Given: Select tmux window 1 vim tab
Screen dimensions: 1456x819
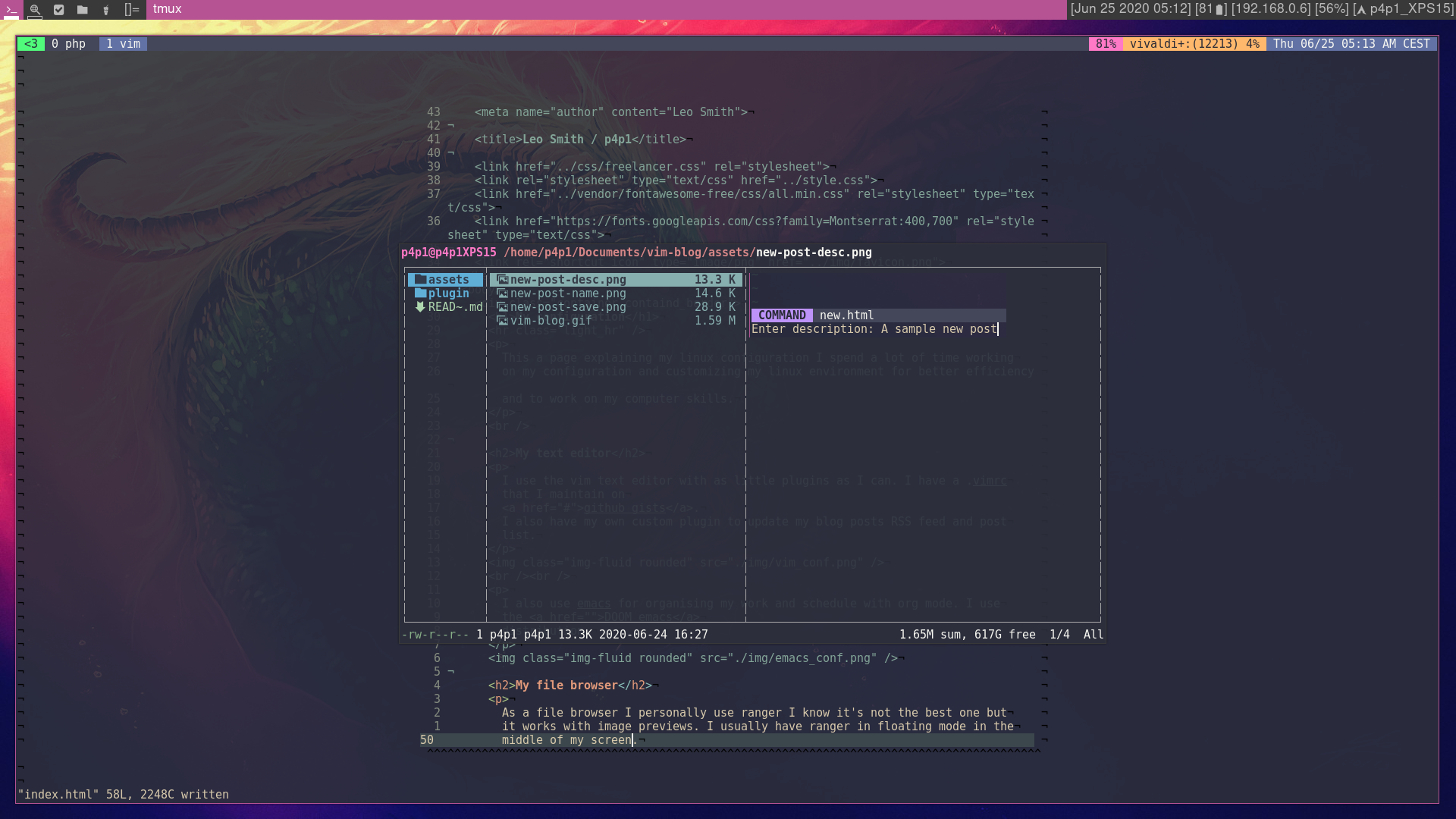Looking at the screenshot, I should (123, 44).
